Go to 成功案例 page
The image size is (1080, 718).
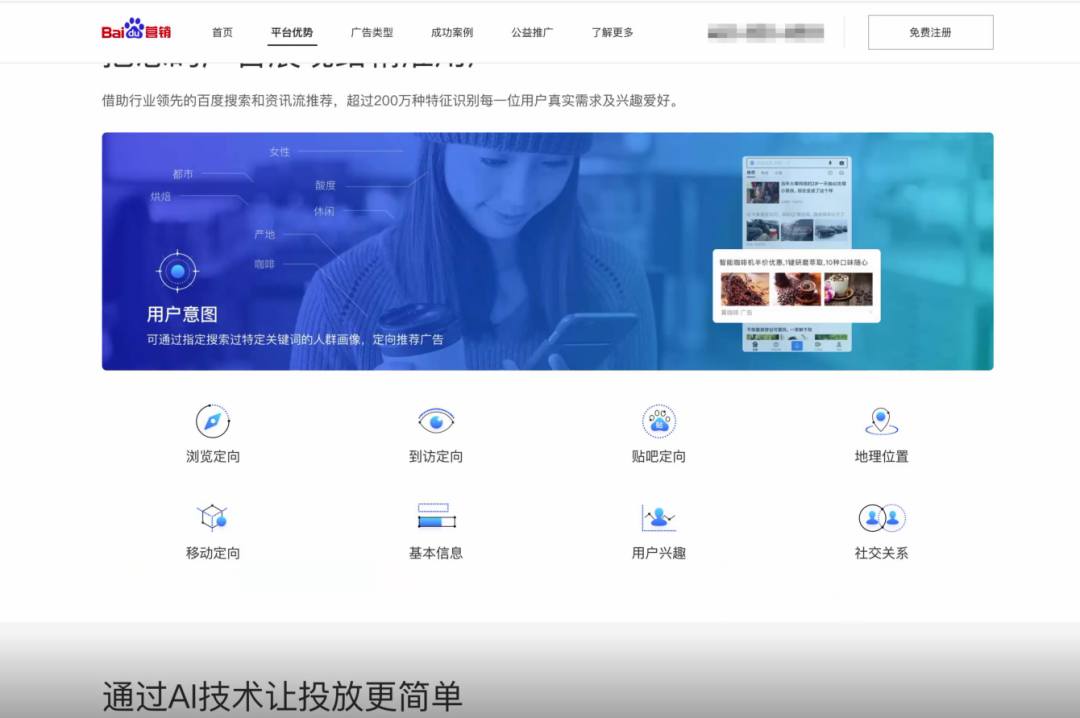point(452,32)
